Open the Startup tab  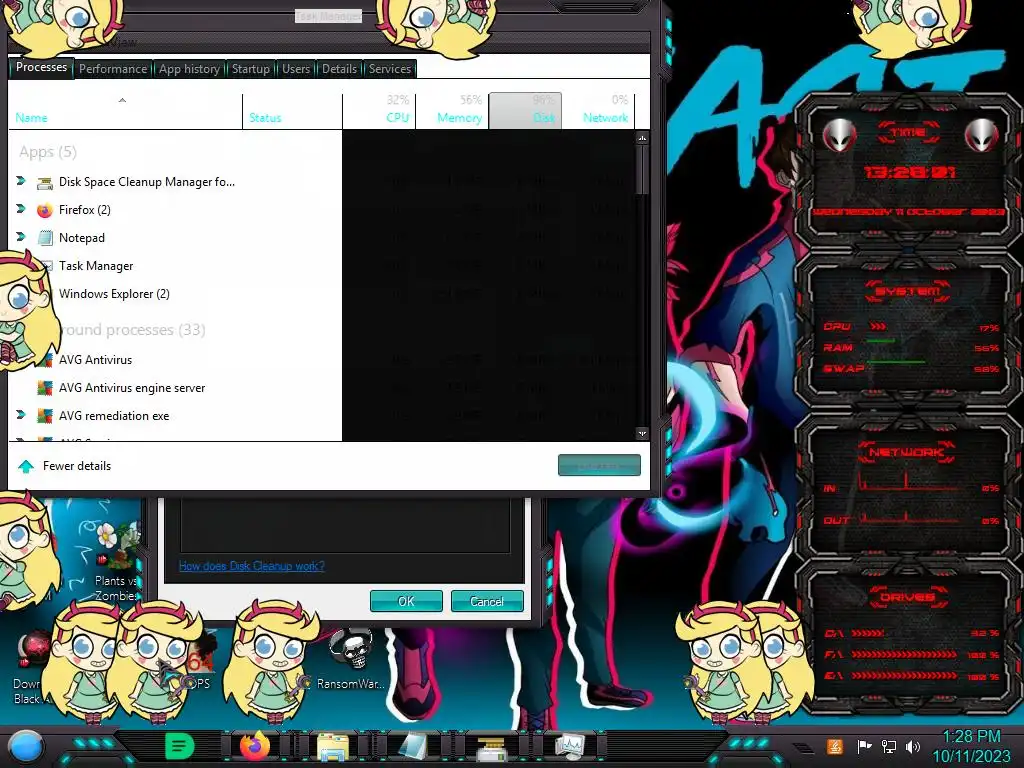pos(251,69)
